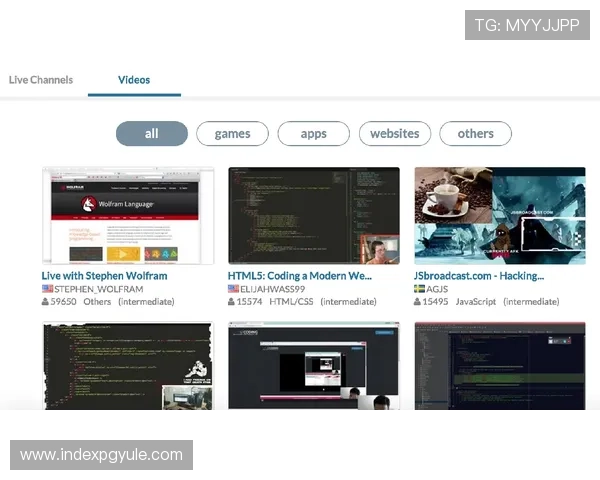The height and width of the screenshot is (480, 600).
Task: Open the Wolfram Language video thumbnail
Action: click(x=127, y=216)
